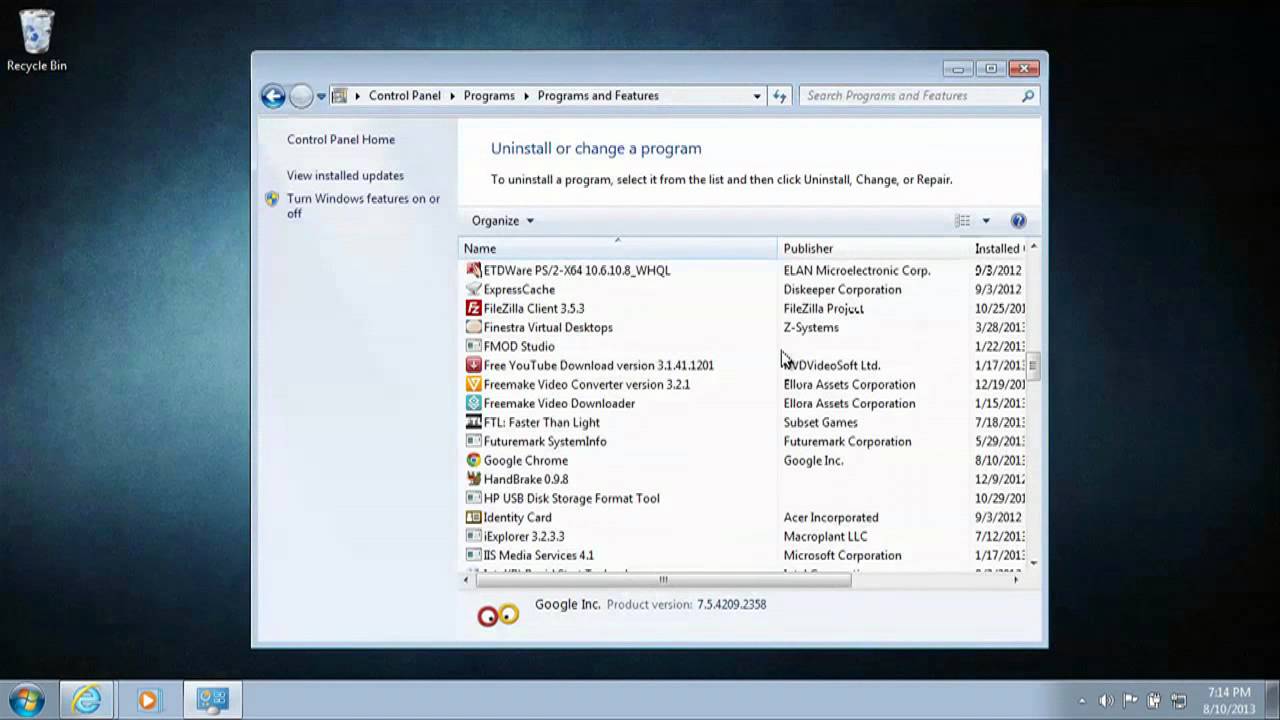The height and width of the screenshot is (720, 1280).
Task: Click the refresh button beside address bar
Action: (x=780, y=96)
